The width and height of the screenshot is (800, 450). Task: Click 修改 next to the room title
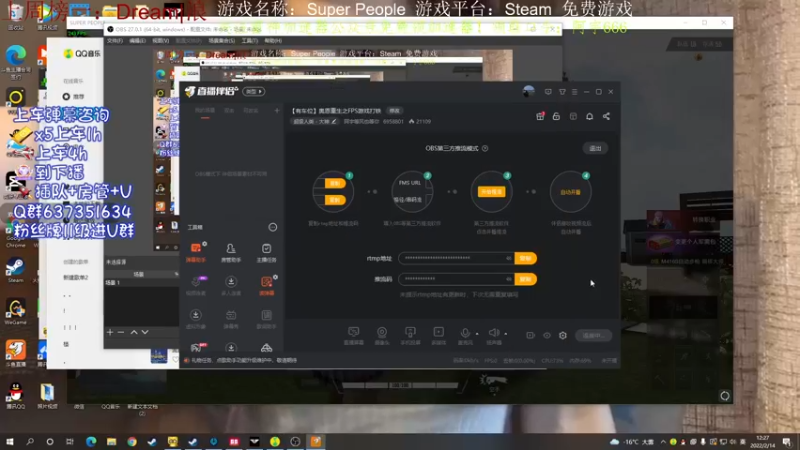tap(394, 111)
